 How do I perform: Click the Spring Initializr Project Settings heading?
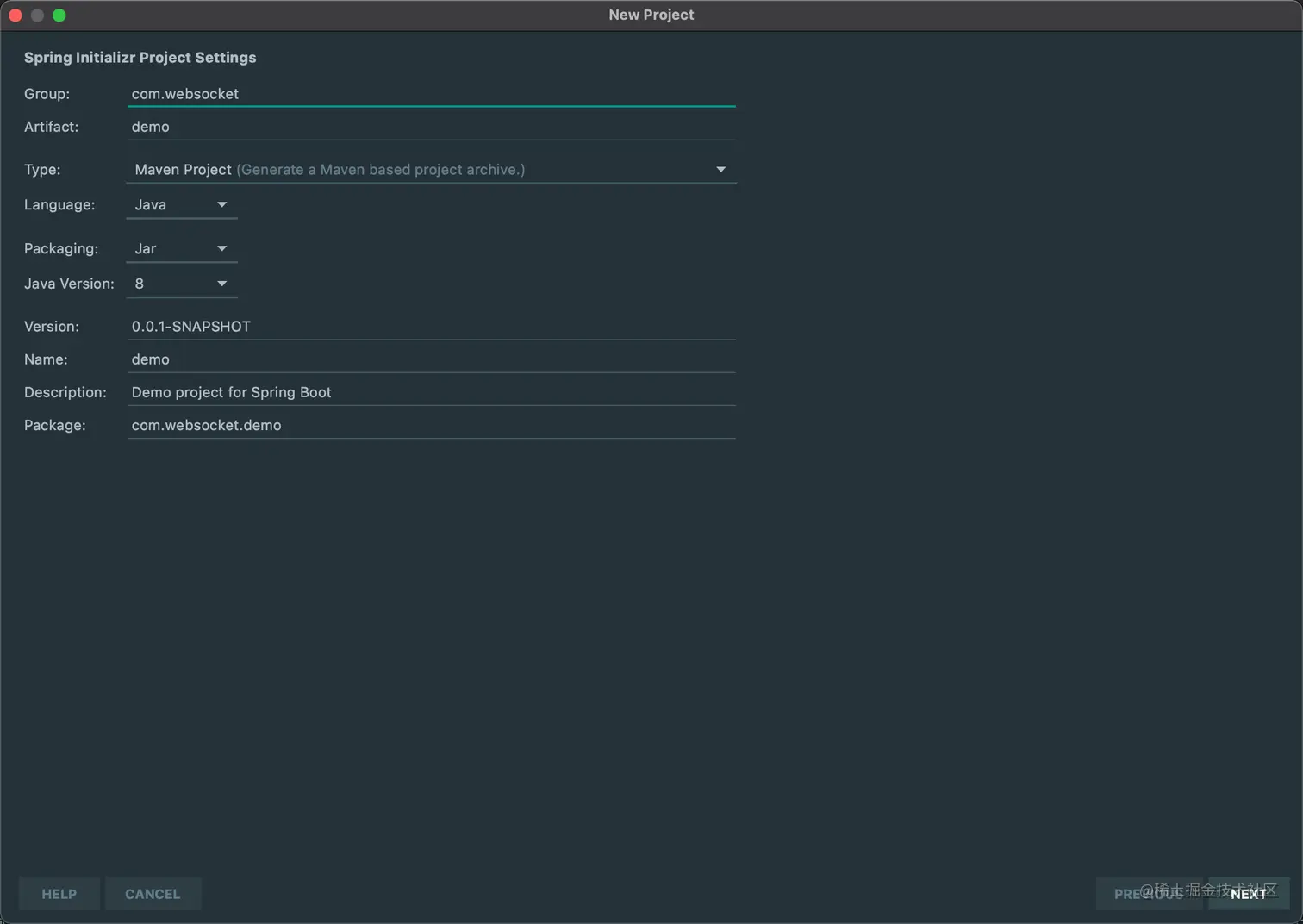click(x=140, y=57)
